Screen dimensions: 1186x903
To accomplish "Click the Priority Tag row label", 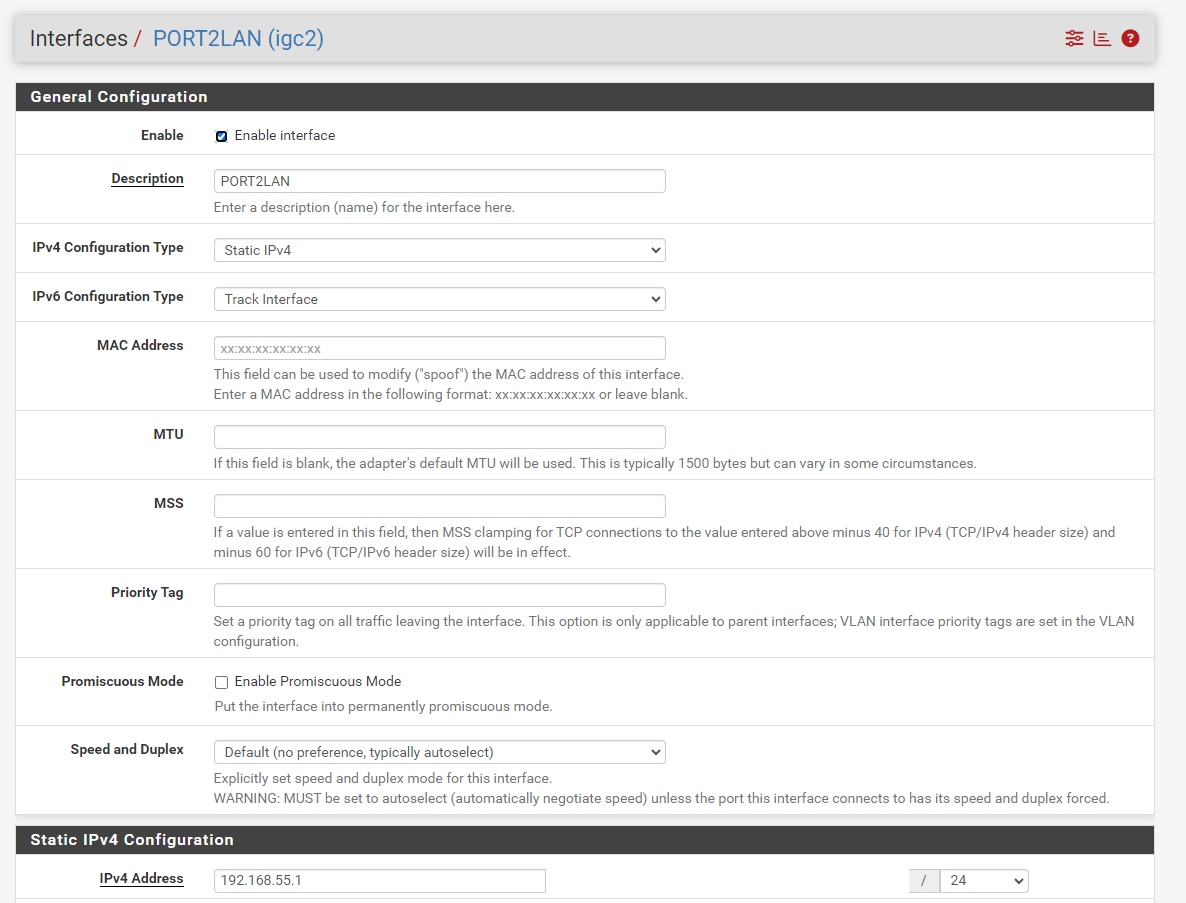I will tap(147, 593).
